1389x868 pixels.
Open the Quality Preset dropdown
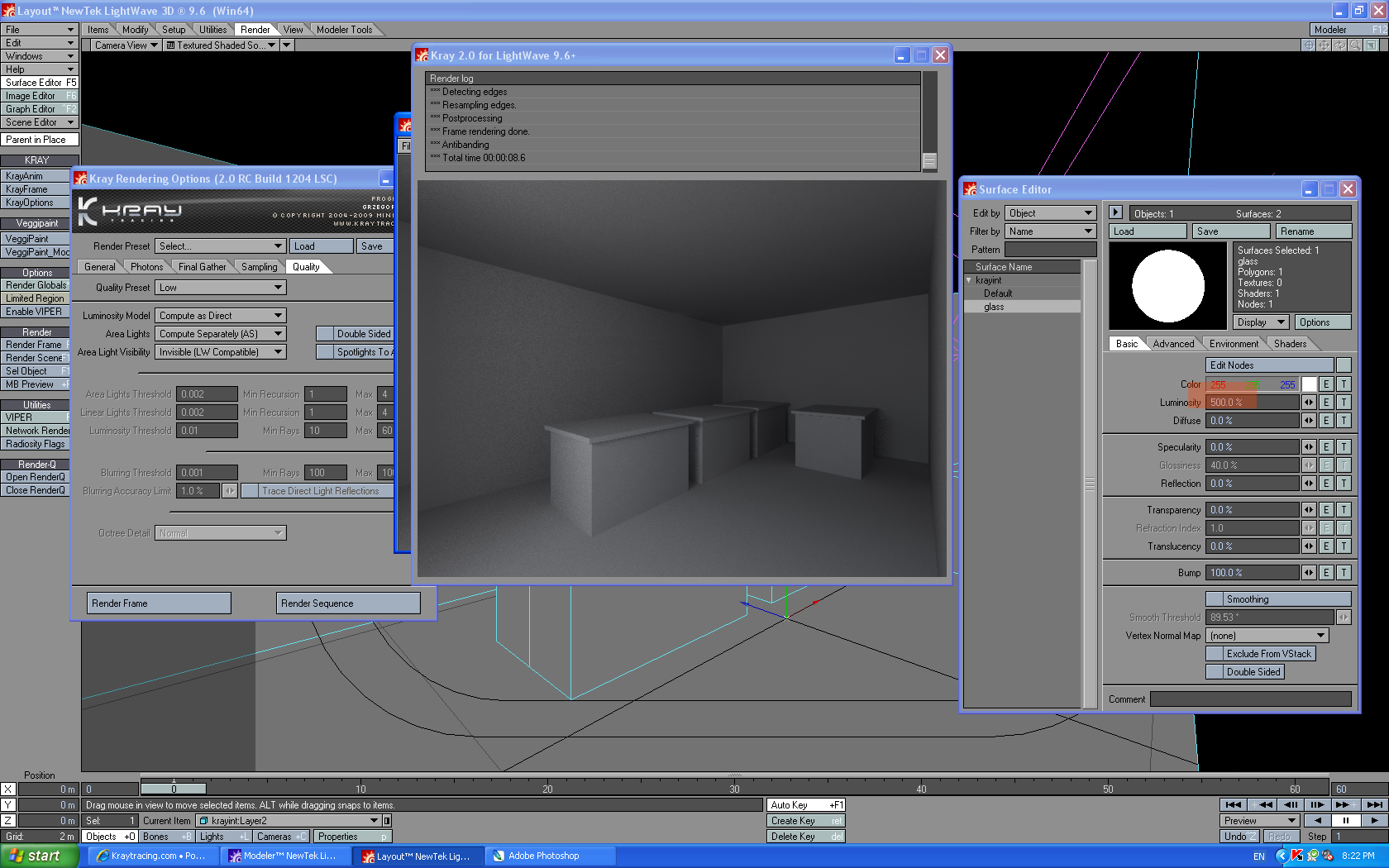point(220,288)
